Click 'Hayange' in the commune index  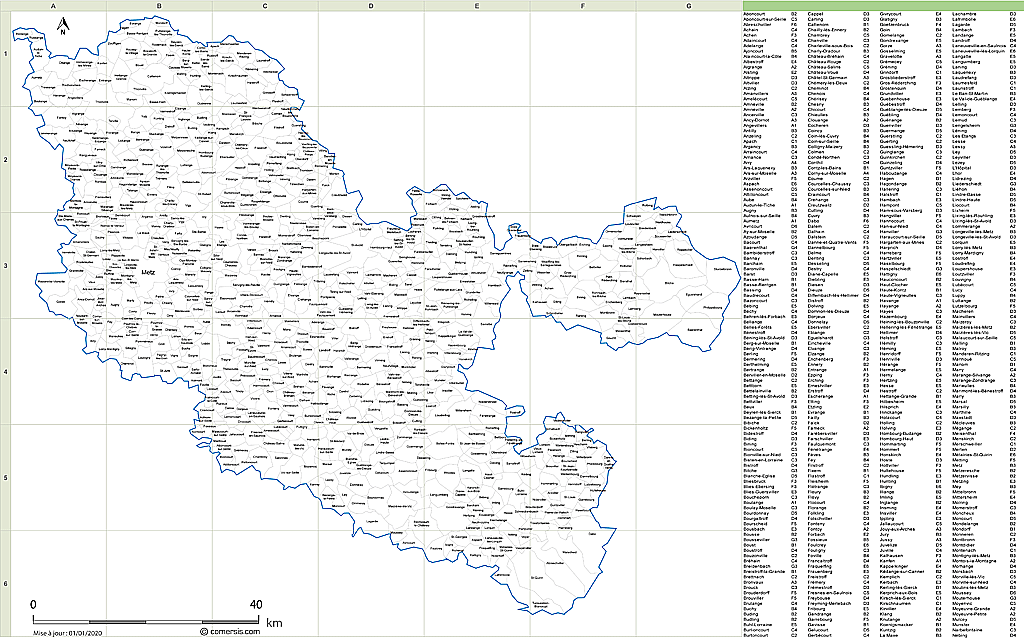pyautogui.click(x=889, y=306)
